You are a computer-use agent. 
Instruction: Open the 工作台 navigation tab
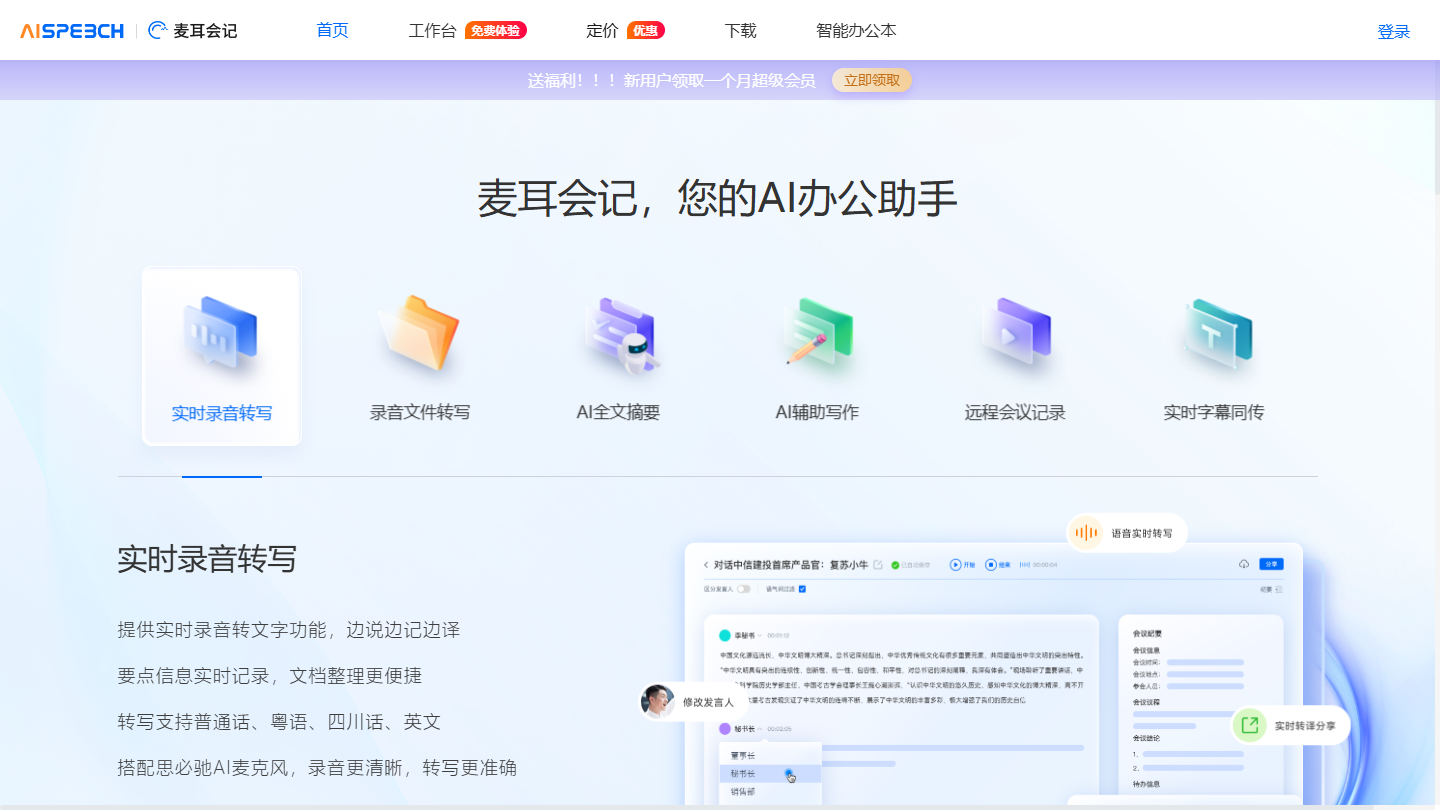click(x=432, y=31)
